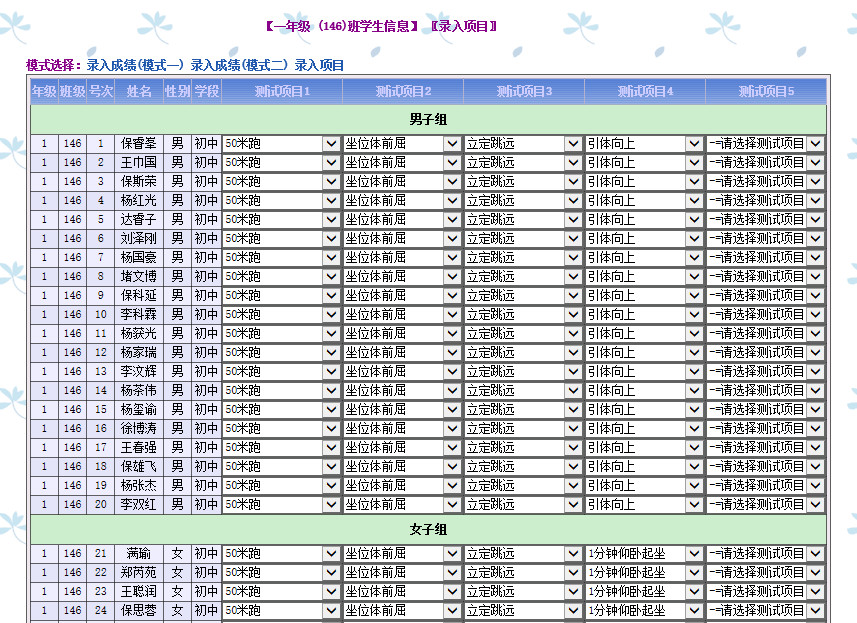Open 1分钟仰卧起坐 dropdown for 满瑜
857x623 pixels.
click(x=645, y=554)
